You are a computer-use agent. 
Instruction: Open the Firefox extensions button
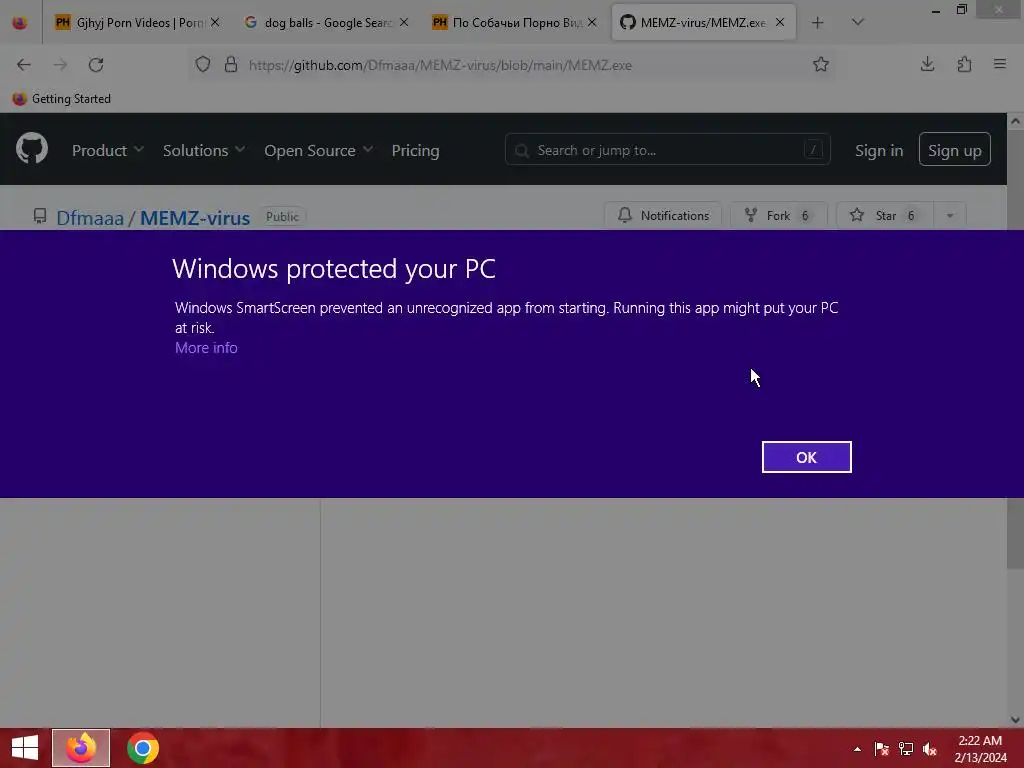964,64
